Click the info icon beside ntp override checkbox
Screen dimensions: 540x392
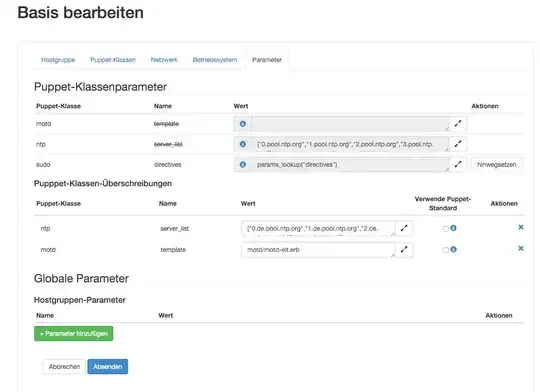coord(454,228)
